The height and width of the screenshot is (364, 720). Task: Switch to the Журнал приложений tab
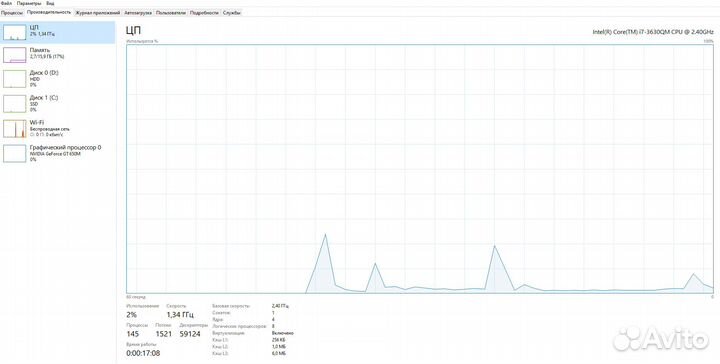point(98,13)
